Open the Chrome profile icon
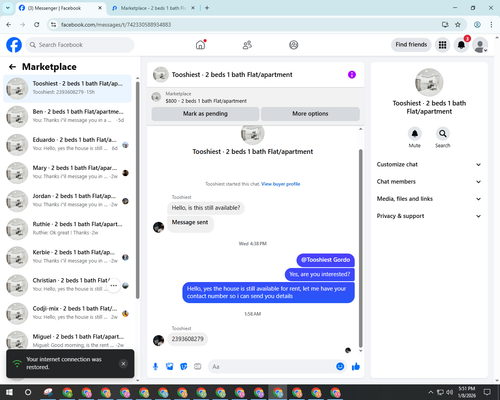This screenshot has height=400, width=500. point(477,25)
